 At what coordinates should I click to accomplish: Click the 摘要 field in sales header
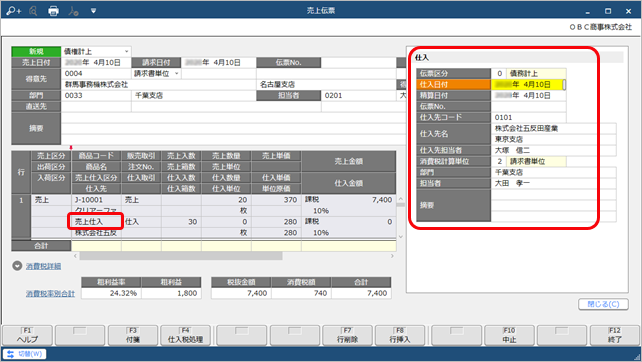(x=233, y=128)
